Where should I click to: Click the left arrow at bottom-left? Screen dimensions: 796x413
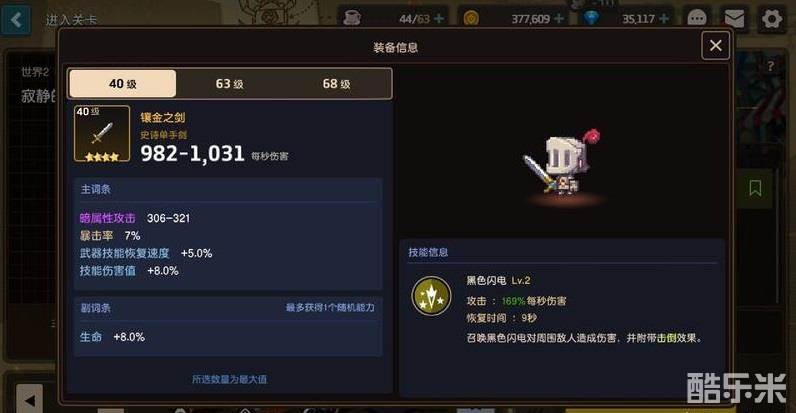click(29, 400)
